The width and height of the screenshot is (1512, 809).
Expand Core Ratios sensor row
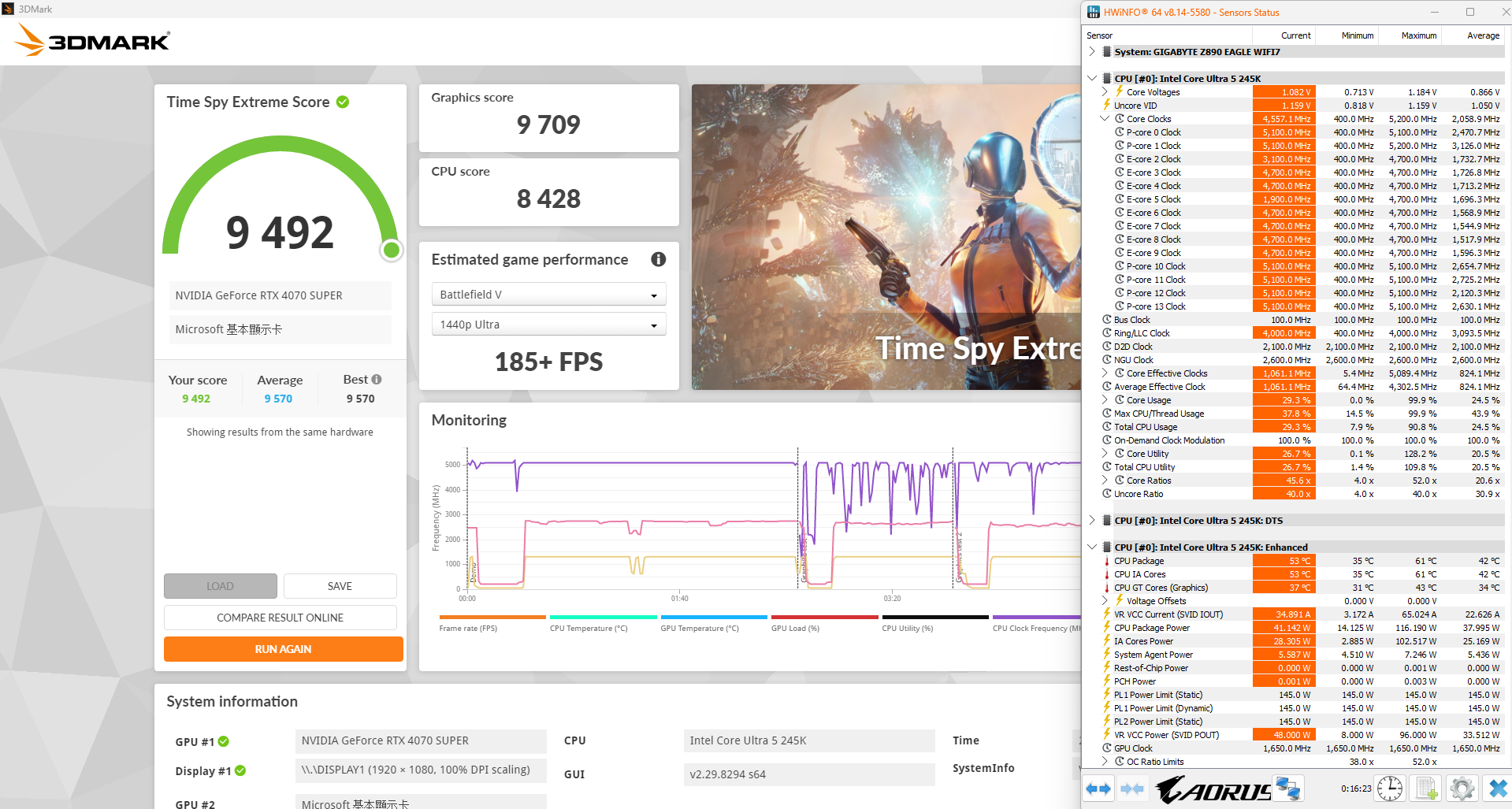1105,481
